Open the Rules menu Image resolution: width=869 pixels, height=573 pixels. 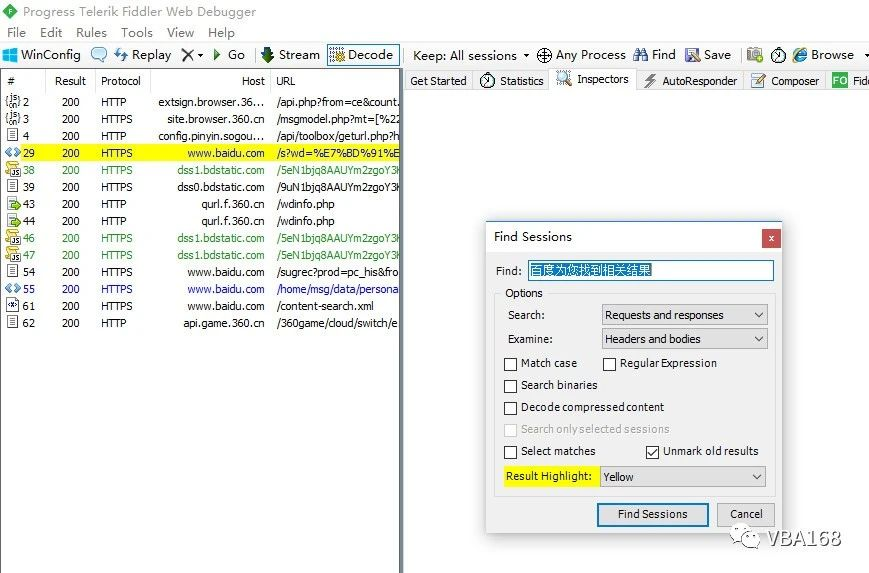point(91,33)
